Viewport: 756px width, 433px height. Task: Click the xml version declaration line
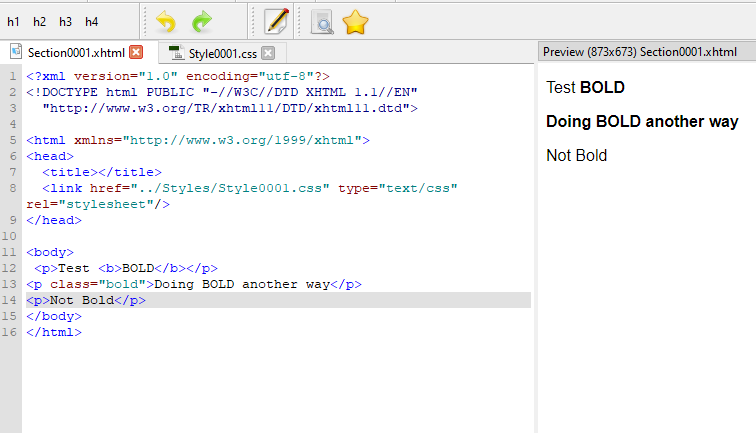[x=178, y=76]
